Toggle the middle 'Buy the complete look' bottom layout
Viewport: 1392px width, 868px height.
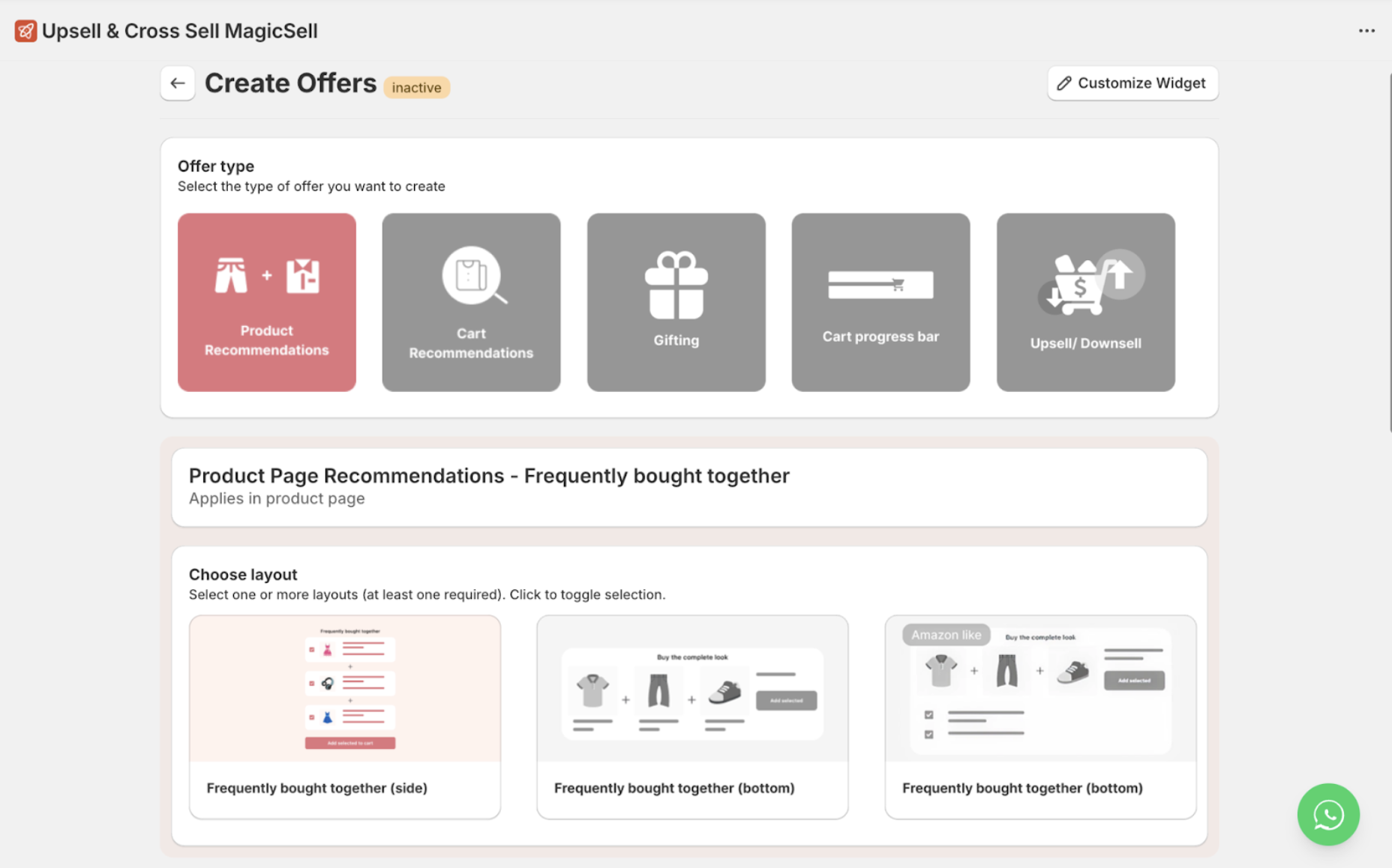(692, 717)
